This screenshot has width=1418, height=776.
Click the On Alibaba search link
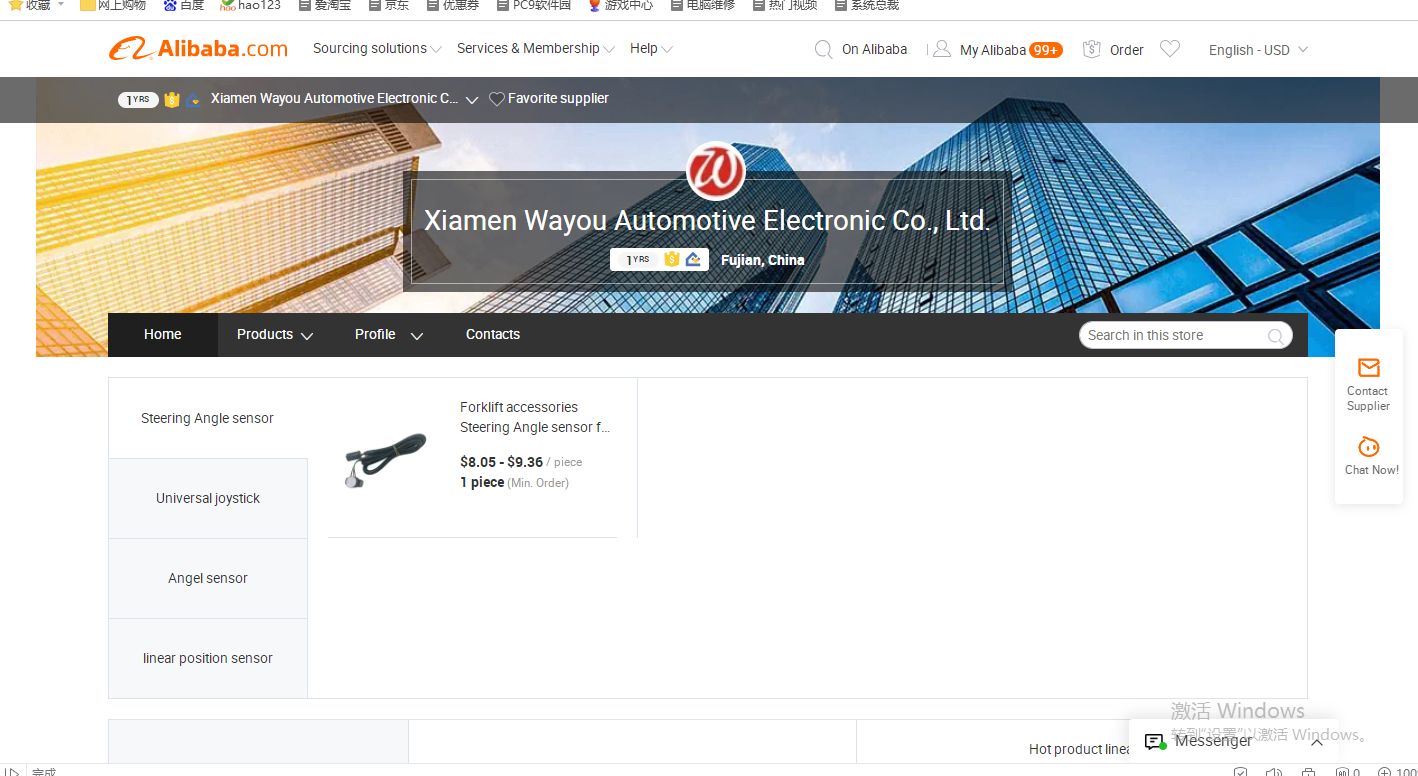pos(875,49)
